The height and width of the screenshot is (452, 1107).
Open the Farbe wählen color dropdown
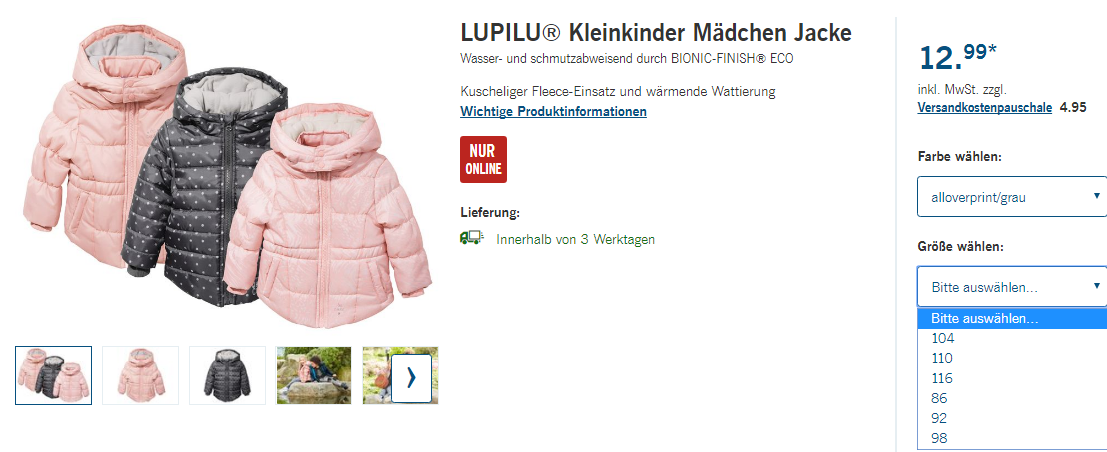click(x=1012, y=196)
